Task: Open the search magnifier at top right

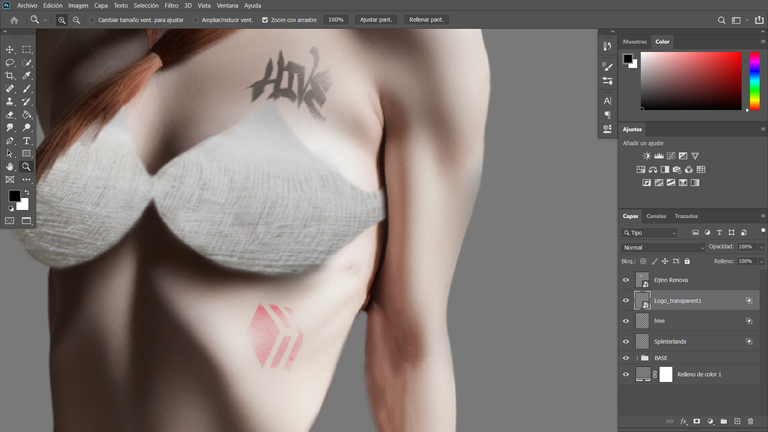Action: click(x=721, y=20)
